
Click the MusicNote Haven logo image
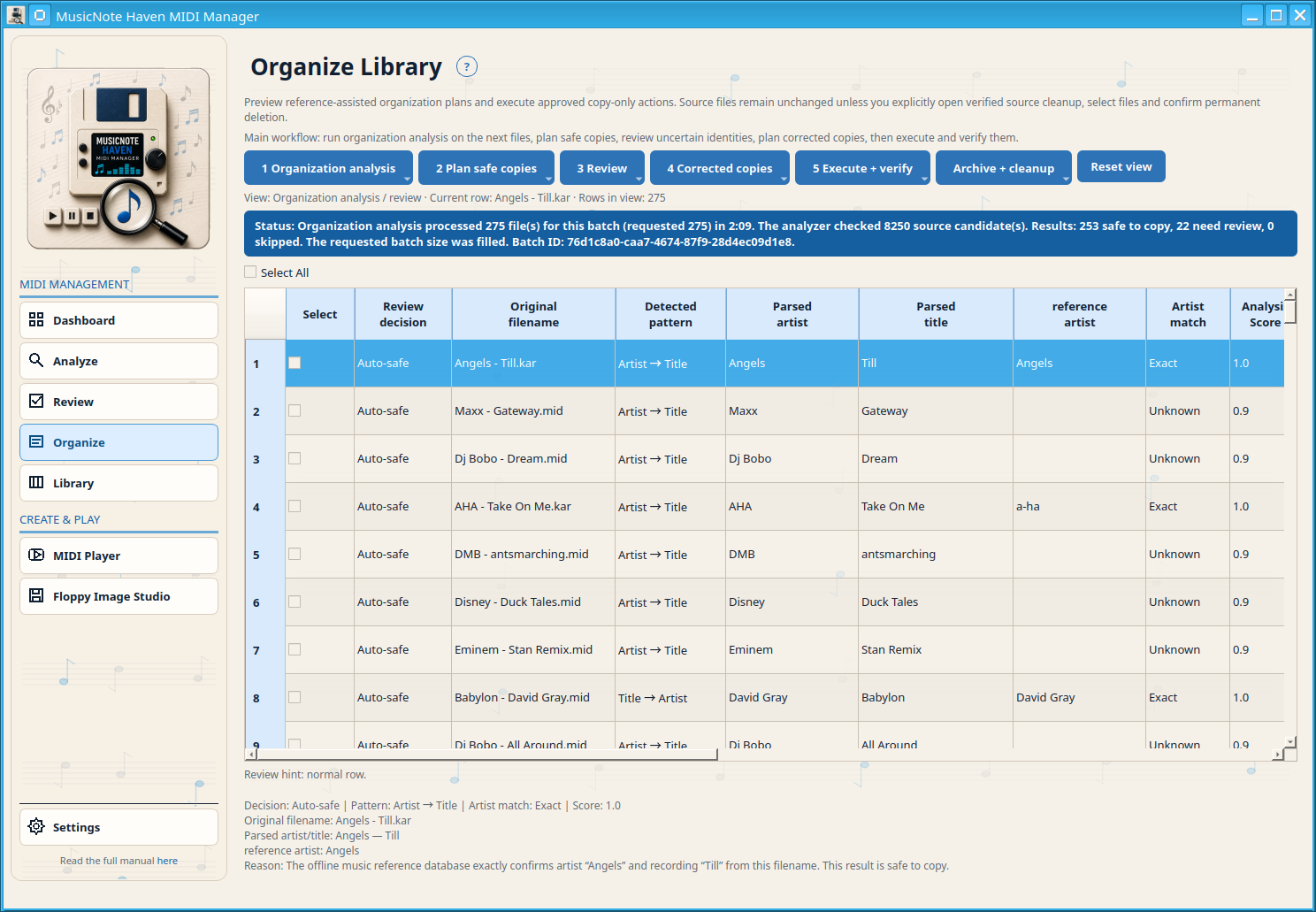(119, 158)
